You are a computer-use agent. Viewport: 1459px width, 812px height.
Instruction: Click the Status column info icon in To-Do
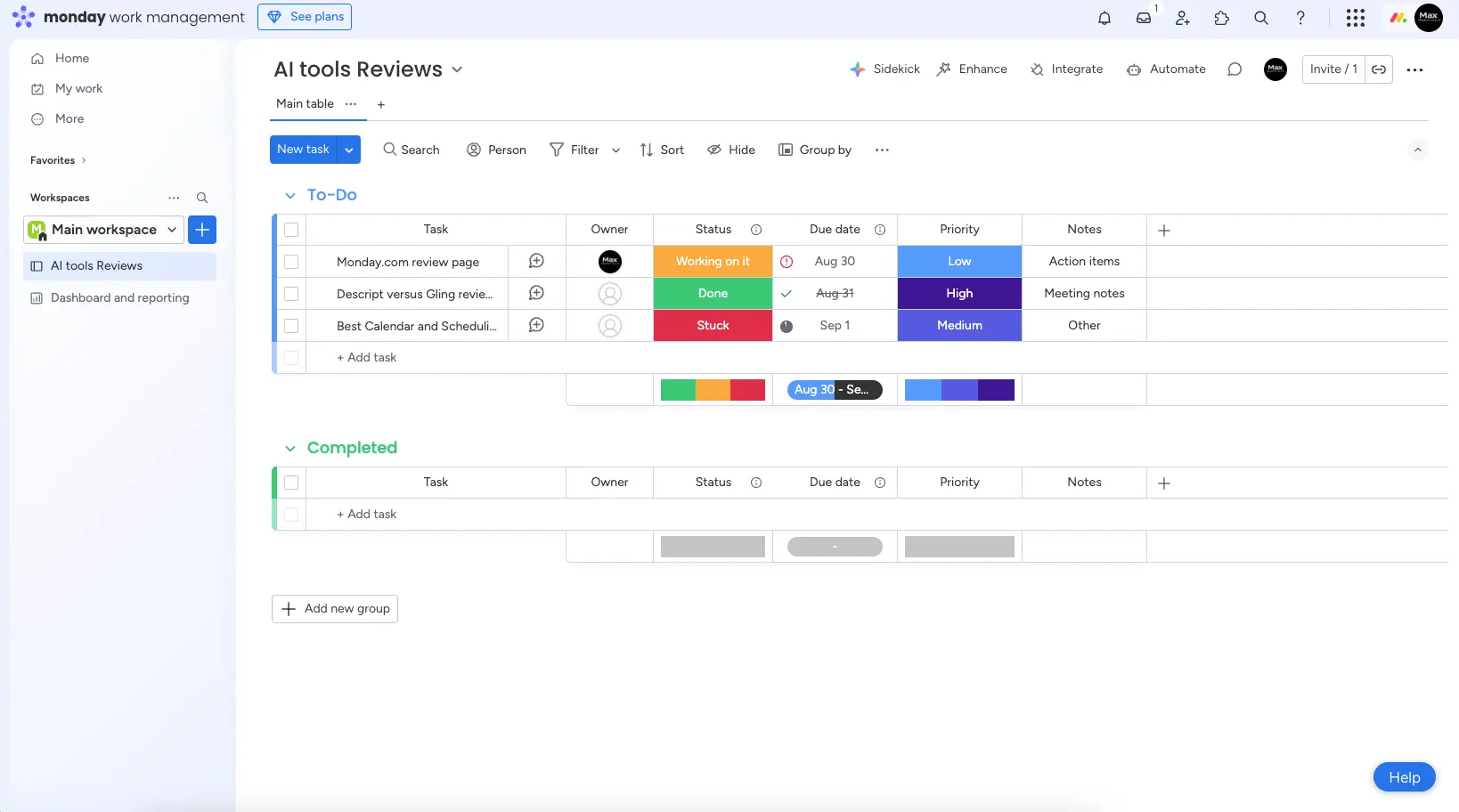click(756, 230)
